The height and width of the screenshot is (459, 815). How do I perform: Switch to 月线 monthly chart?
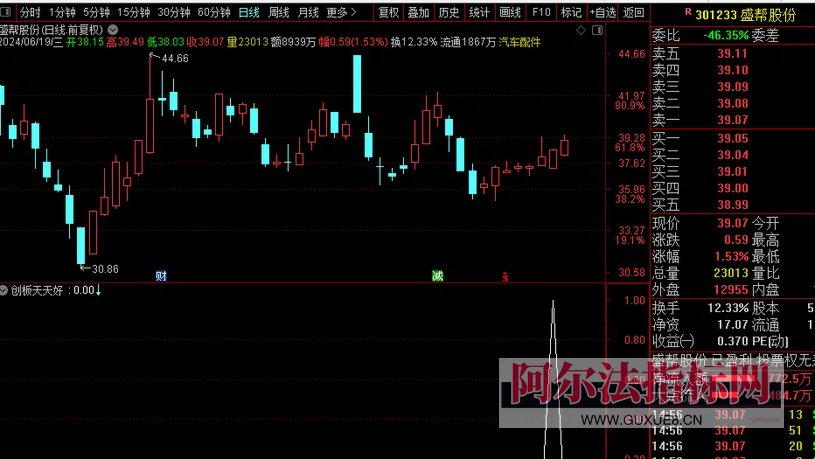308,12
